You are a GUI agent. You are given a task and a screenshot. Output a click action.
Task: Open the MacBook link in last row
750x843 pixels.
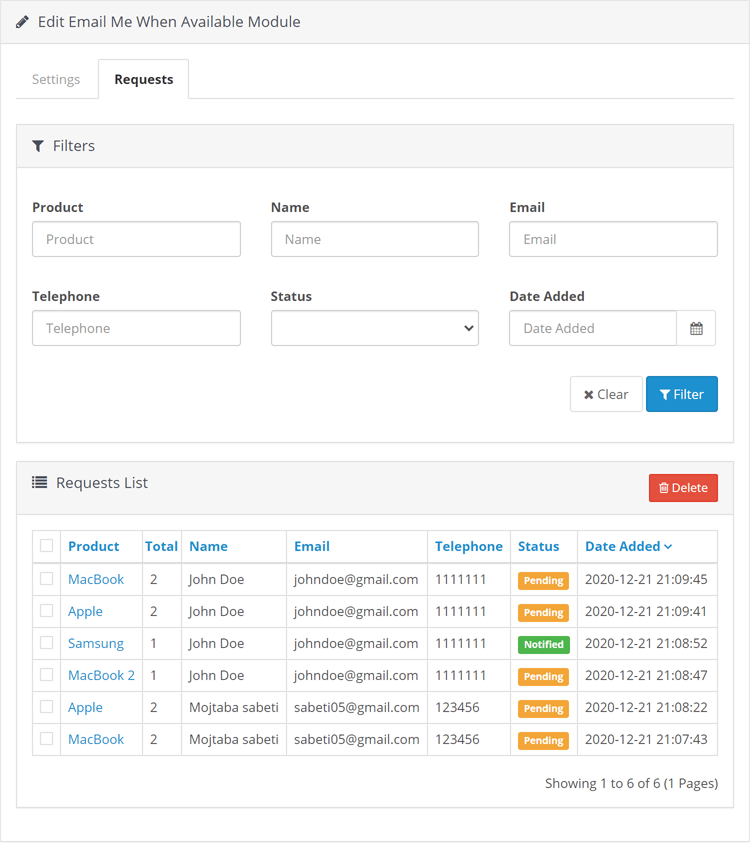click(x=96, y=739)
